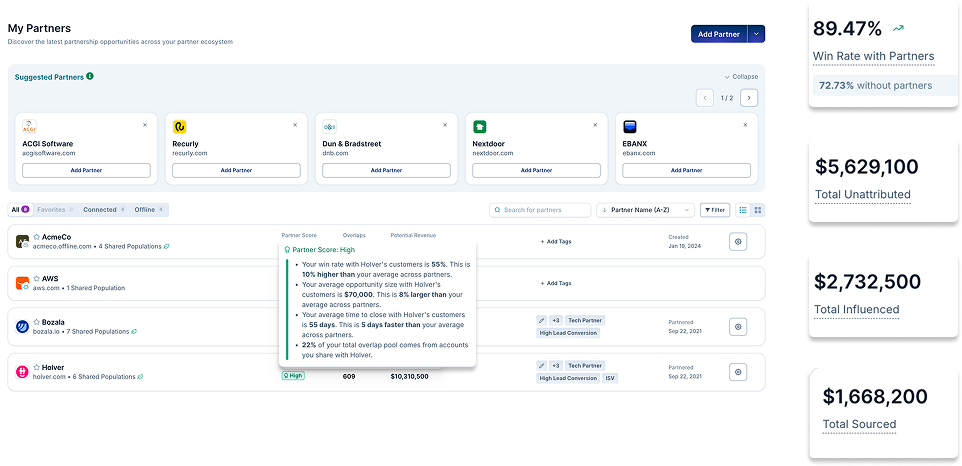Click the AcmeCo partner logo
Image resolution: width=962 pixels, height=466 pixels.
point(23,242)
